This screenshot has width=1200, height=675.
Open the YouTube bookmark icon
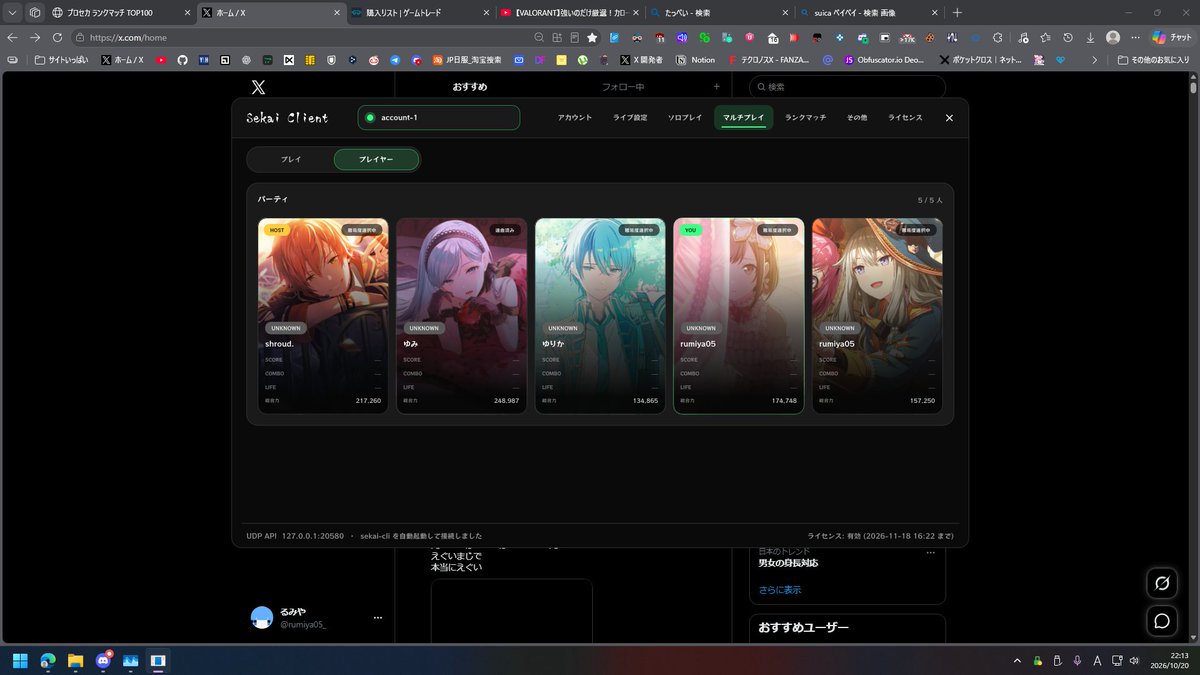161,60
